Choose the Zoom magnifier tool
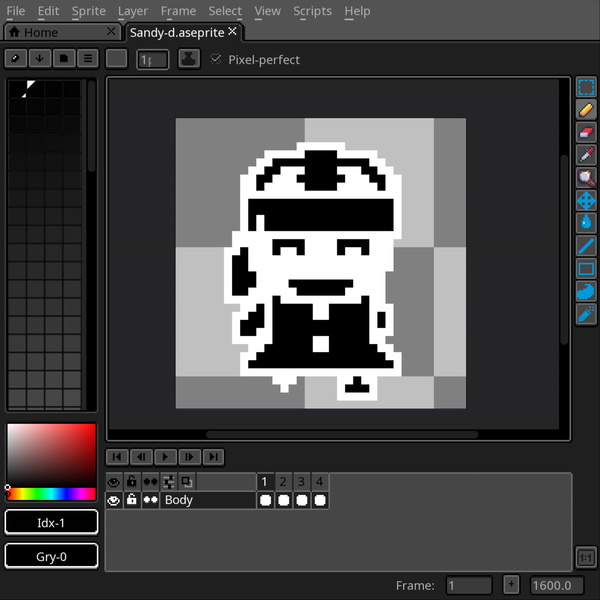The image size is (600, 600). coord(587,178)
